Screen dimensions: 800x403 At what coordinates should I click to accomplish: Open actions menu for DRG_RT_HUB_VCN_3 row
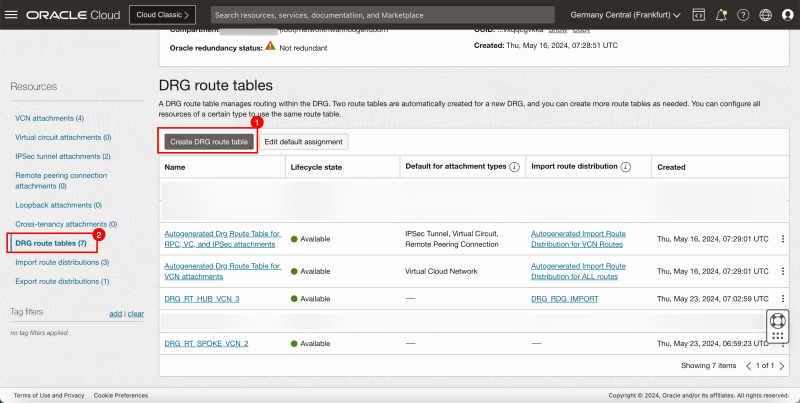tap(782, 299)
